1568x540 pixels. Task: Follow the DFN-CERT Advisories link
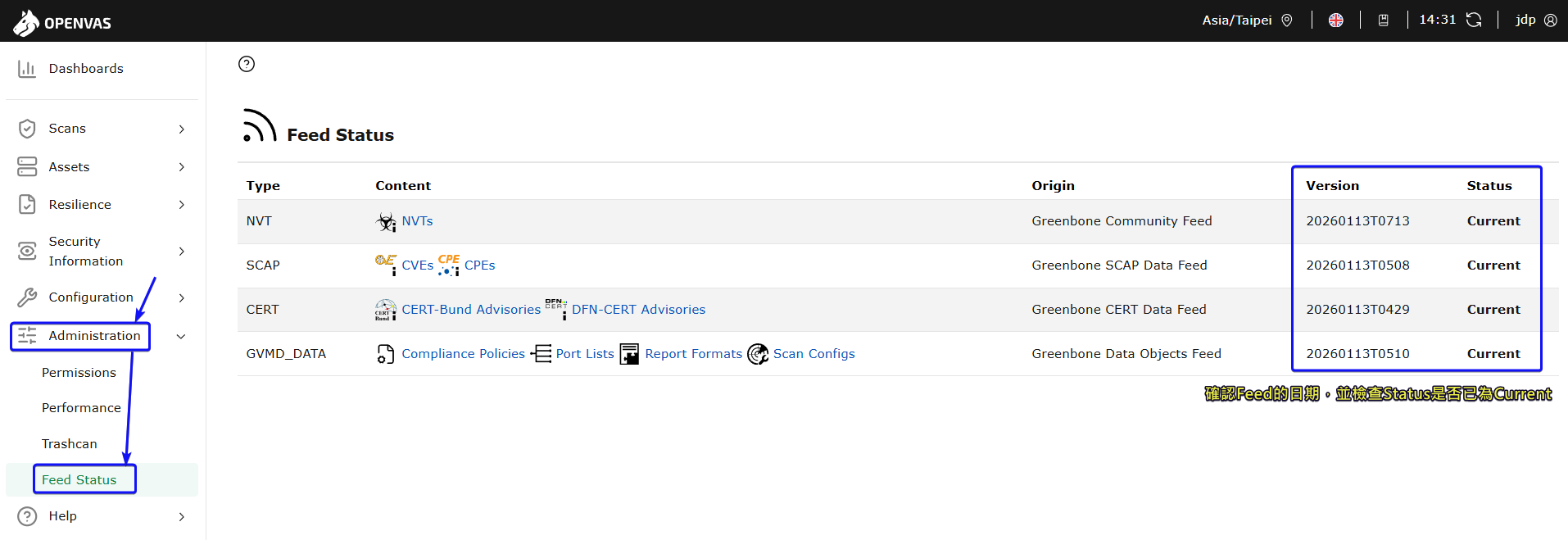click(x=638, y=310)
